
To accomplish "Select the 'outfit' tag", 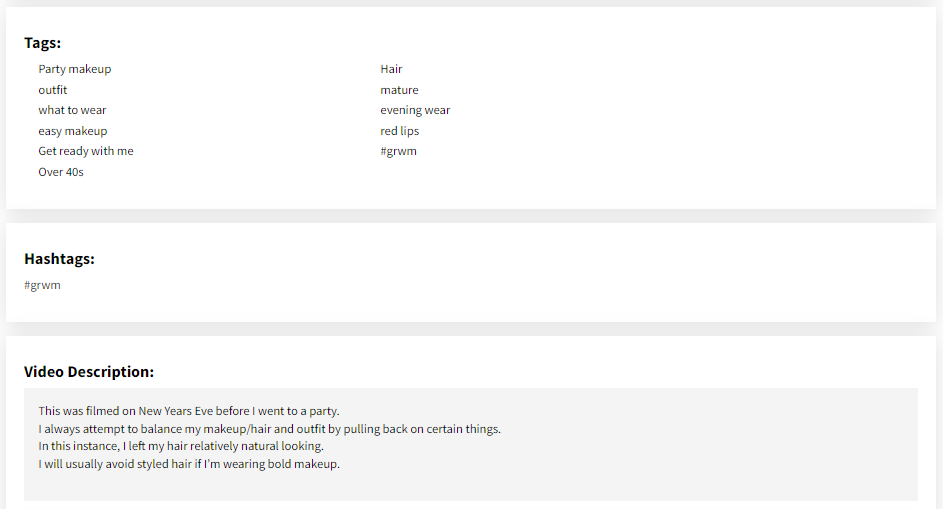I will point(53,90).
